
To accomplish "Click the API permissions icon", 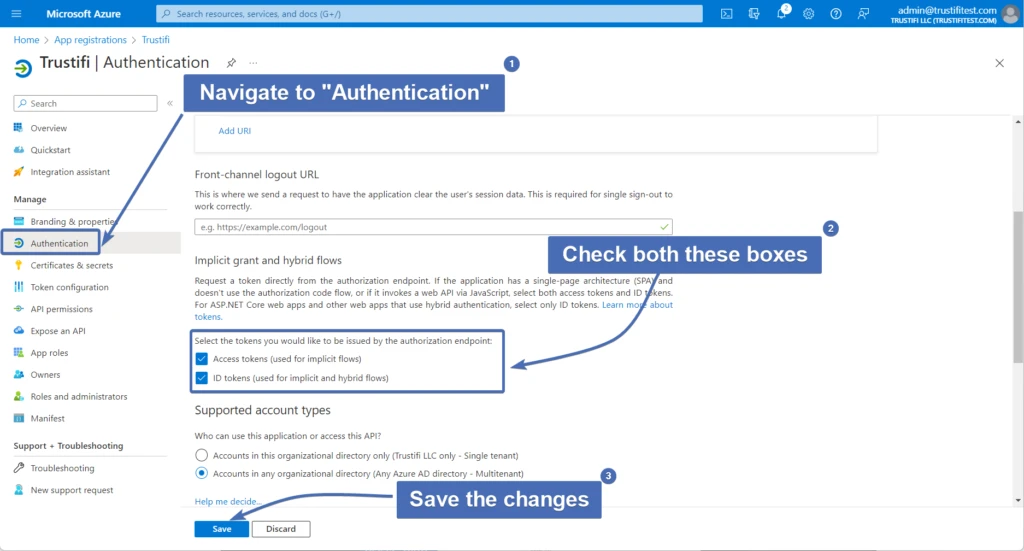I will coord(18,309).
